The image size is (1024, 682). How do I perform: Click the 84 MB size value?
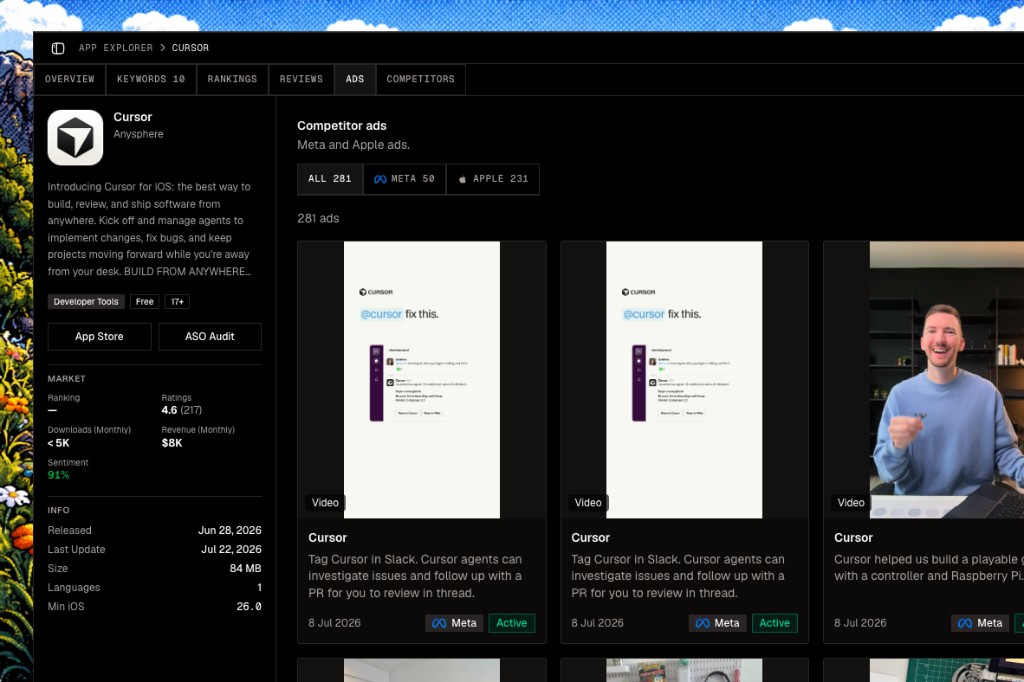tap(246, 568)
